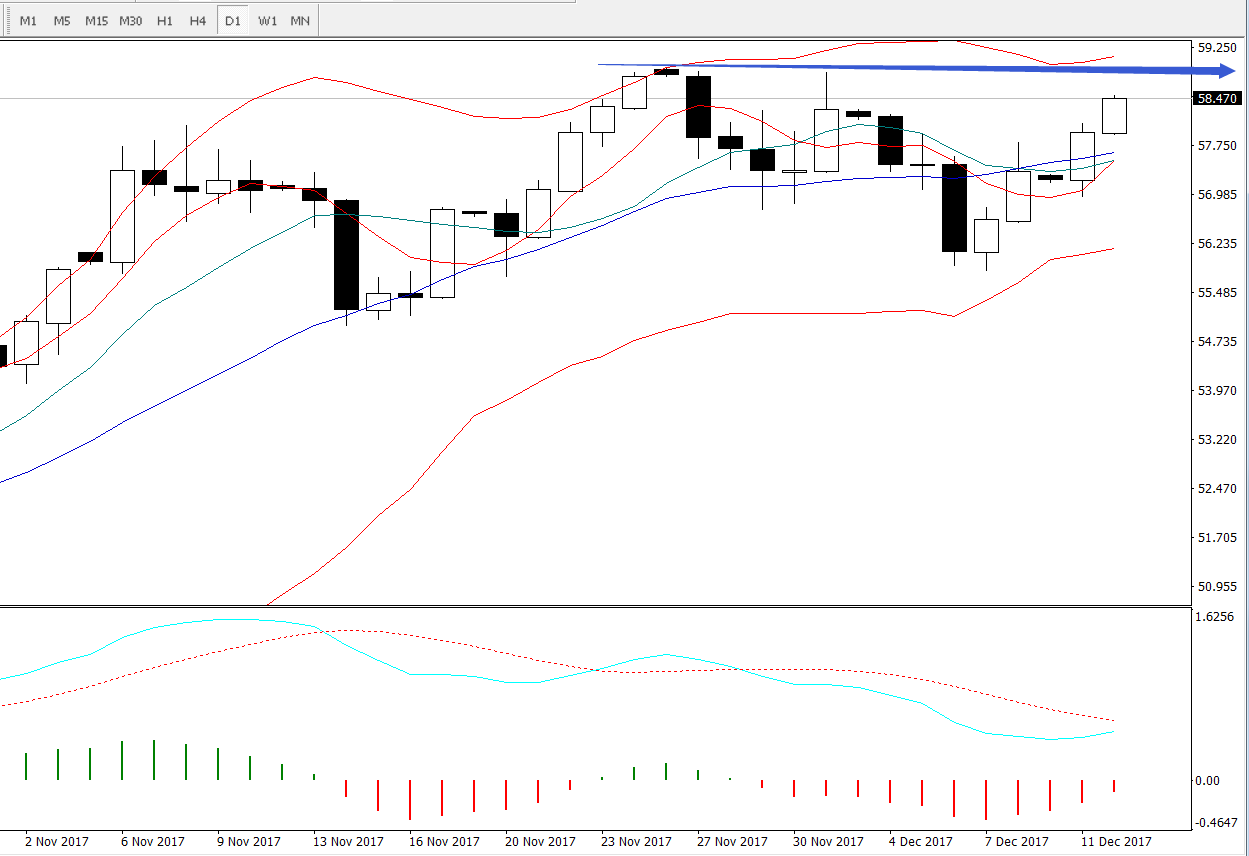The width and height of the screenshot is (1249, 856).
Task: Click the 13 Nov 2017 date label
Action: [349, 842]
